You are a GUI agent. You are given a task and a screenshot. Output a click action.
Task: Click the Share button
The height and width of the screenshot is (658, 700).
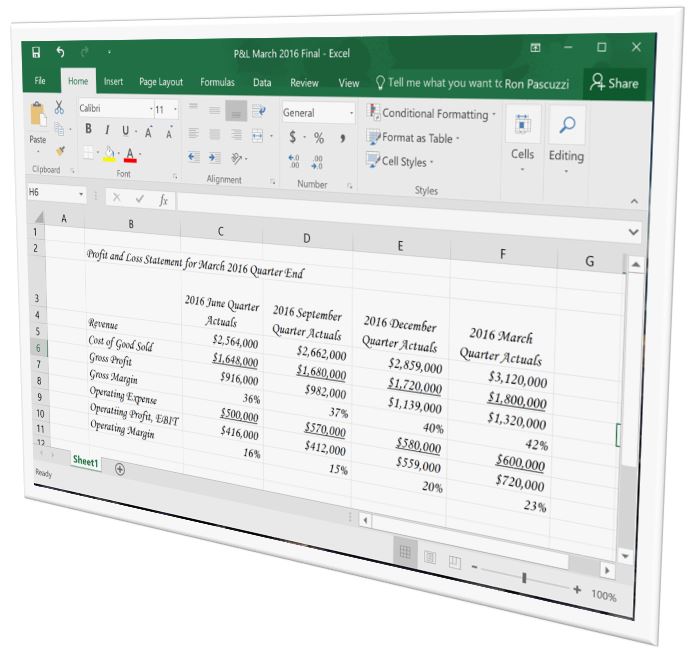tap(615, 84)
